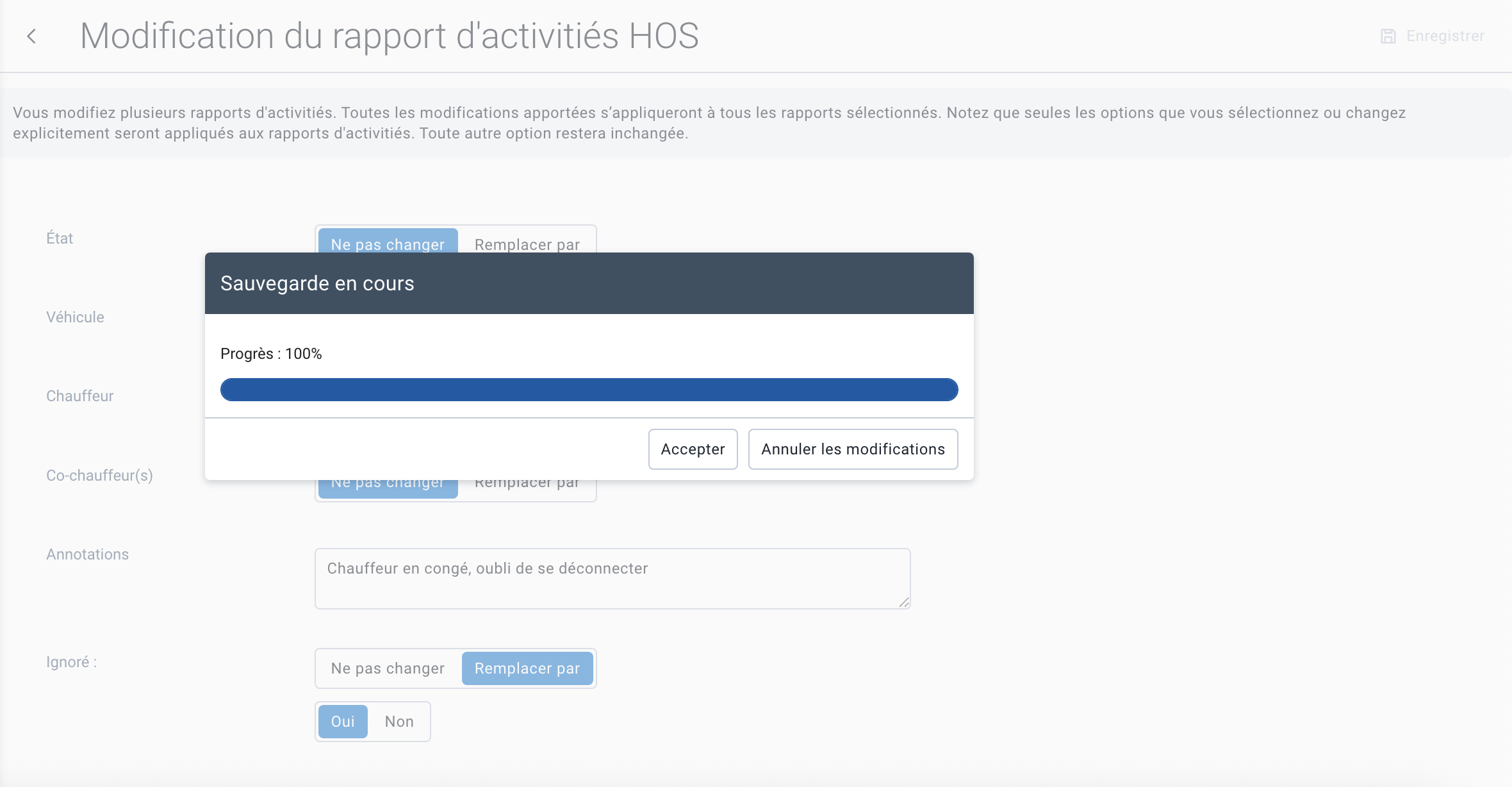Choose 'Remplacer par' for Ignoré
1512x787 pixels.
tap(527, 668)
